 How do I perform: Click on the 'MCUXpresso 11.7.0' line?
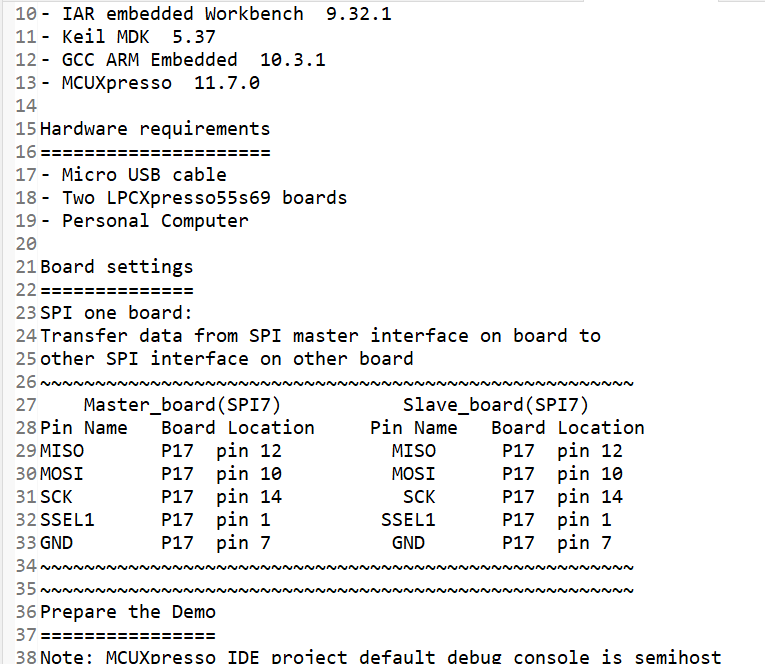[161, 84]
